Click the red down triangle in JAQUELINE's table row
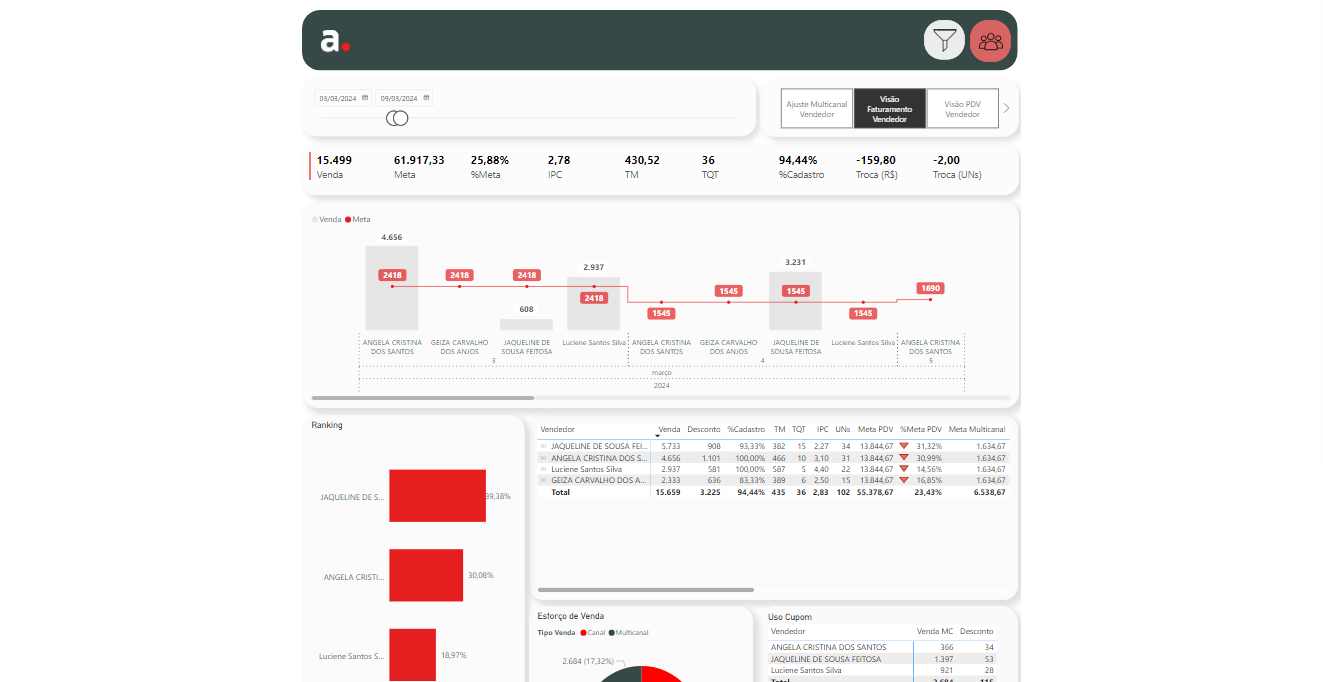This screenshot has width=1323, height=682. (904, 446)
